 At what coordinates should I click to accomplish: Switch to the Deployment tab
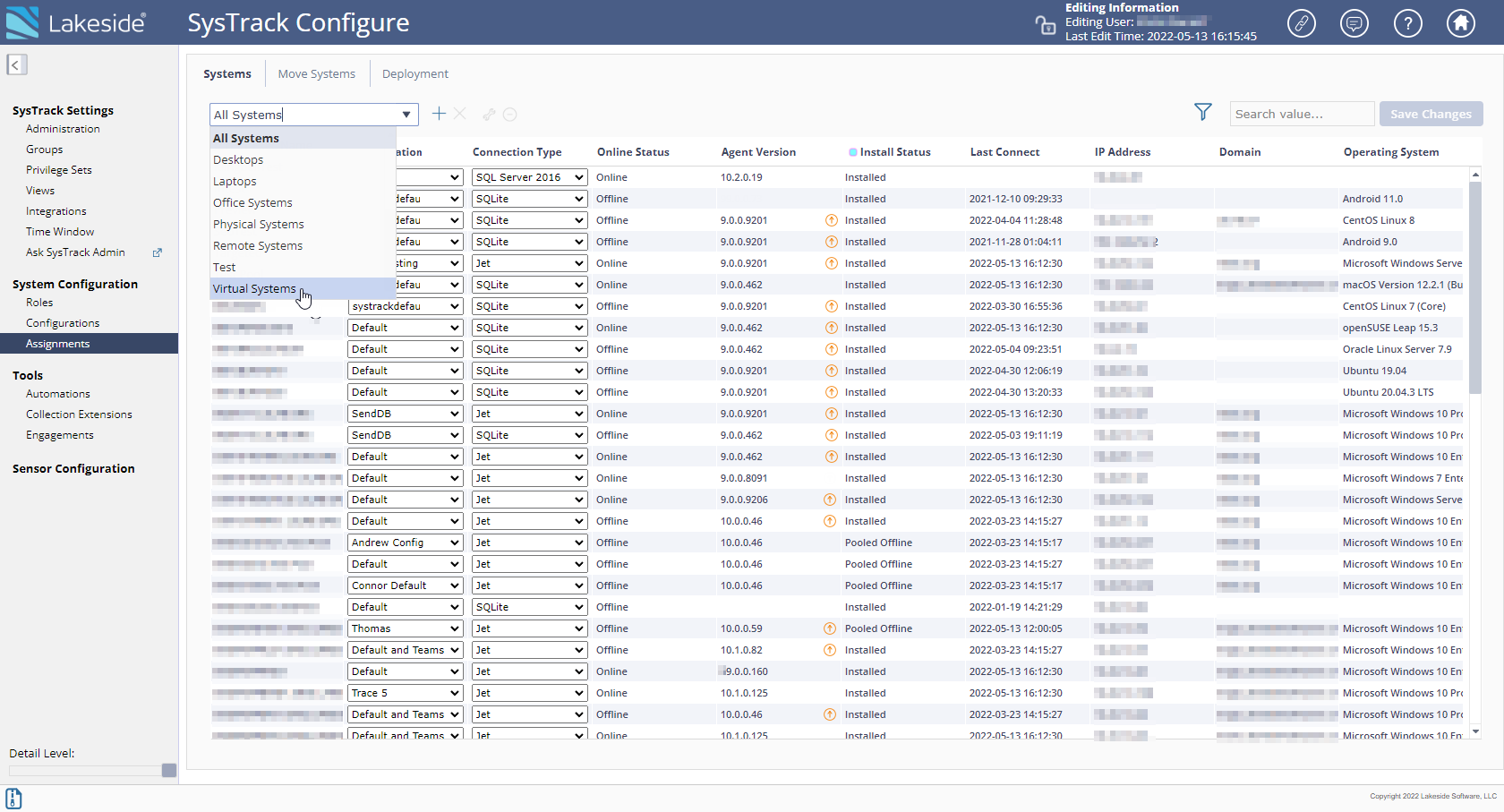(x=414, y=73)
